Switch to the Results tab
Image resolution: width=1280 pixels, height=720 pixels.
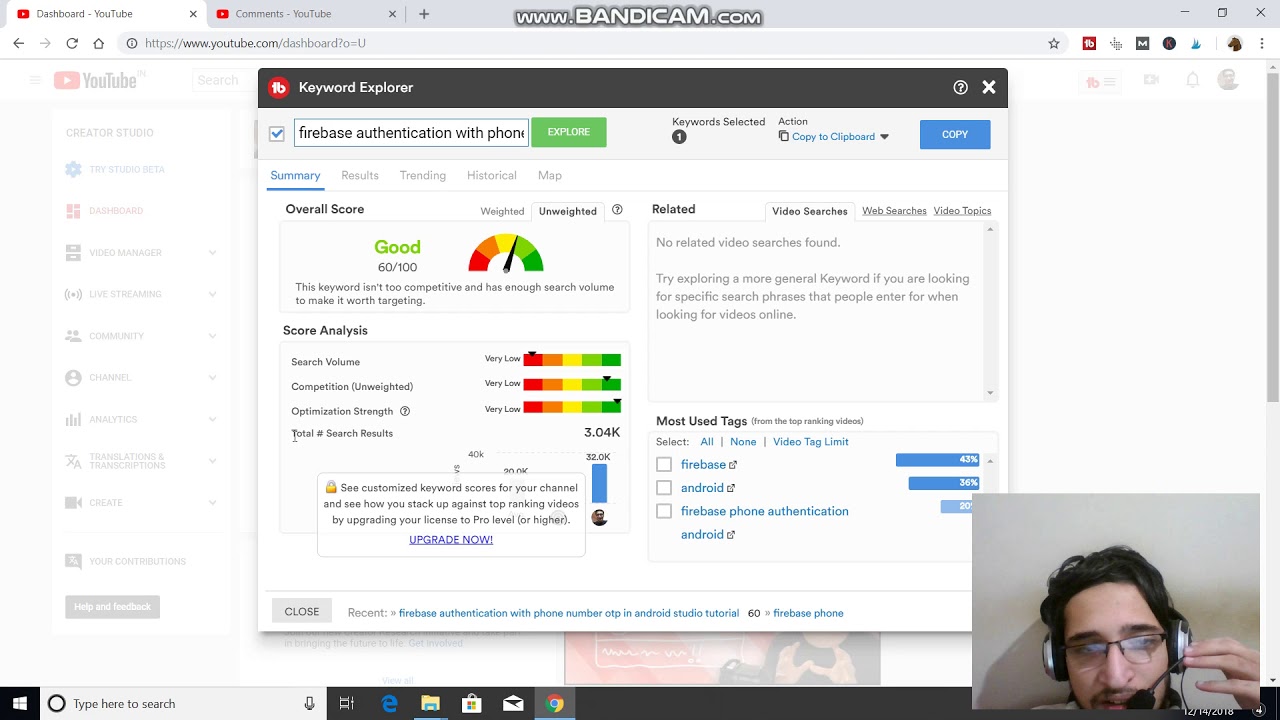tap(360, 175)
